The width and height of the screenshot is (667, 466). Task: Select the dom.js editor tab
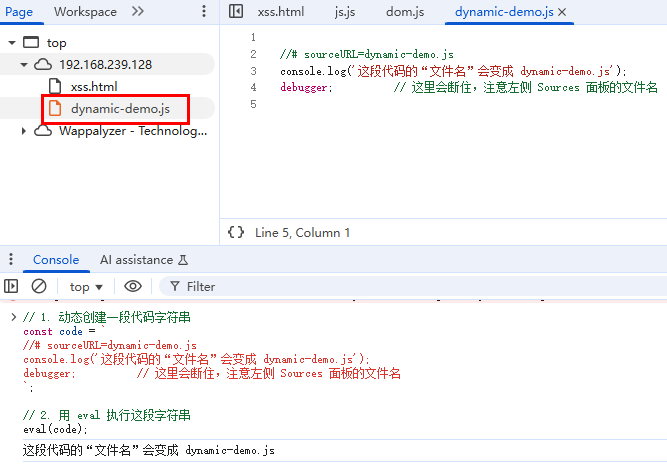405,12
